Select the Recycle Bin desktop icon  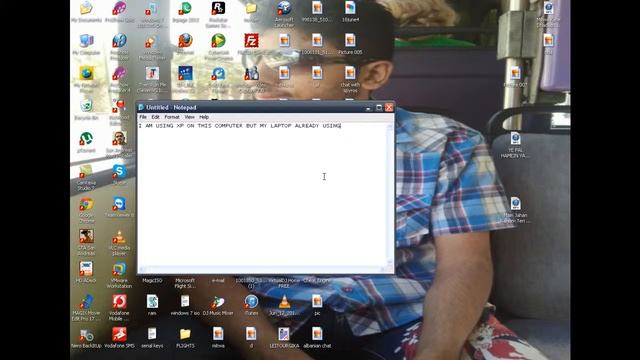pos(86,109)
